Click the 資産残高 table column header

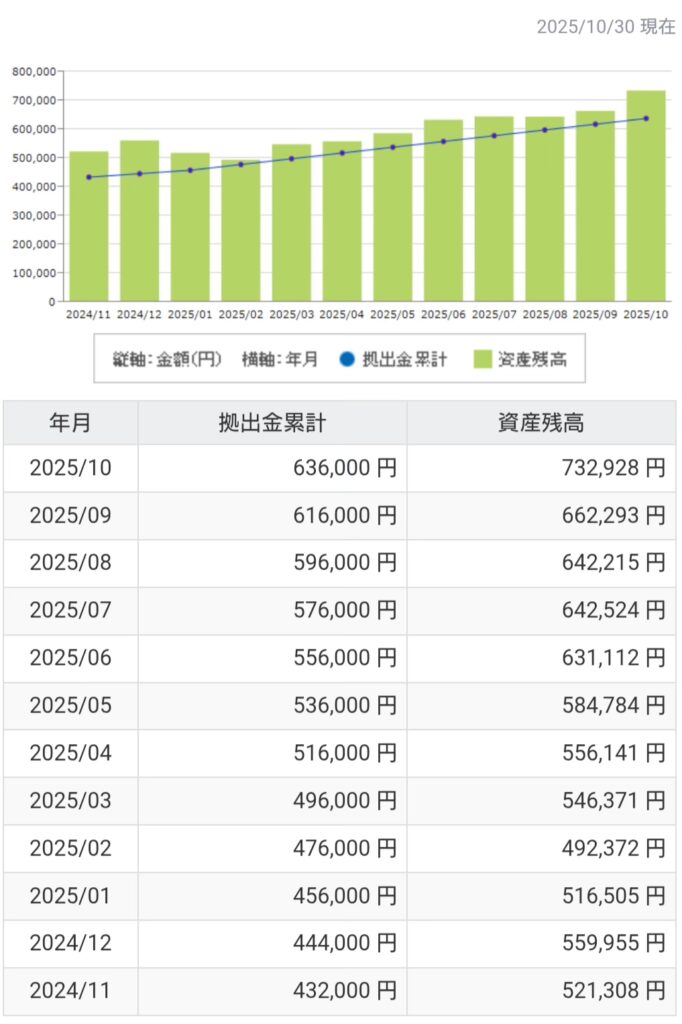click(540, 423)
